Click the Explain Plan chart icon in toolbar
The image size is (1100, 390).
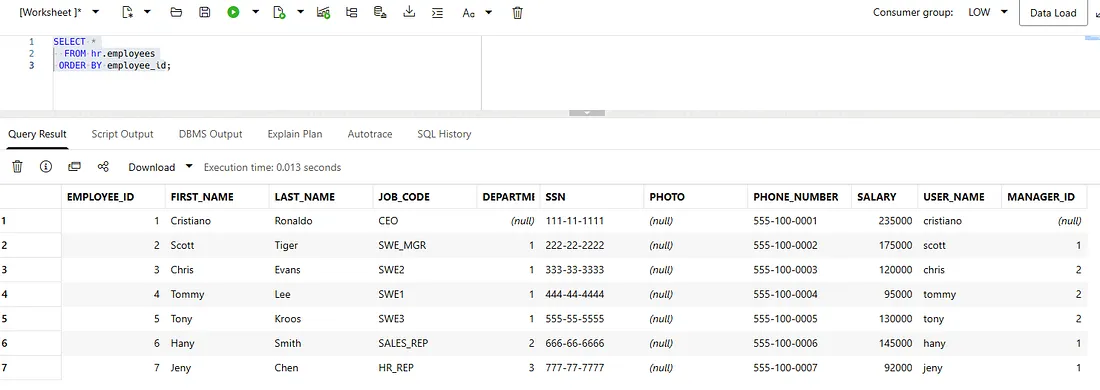click(323, 12)
